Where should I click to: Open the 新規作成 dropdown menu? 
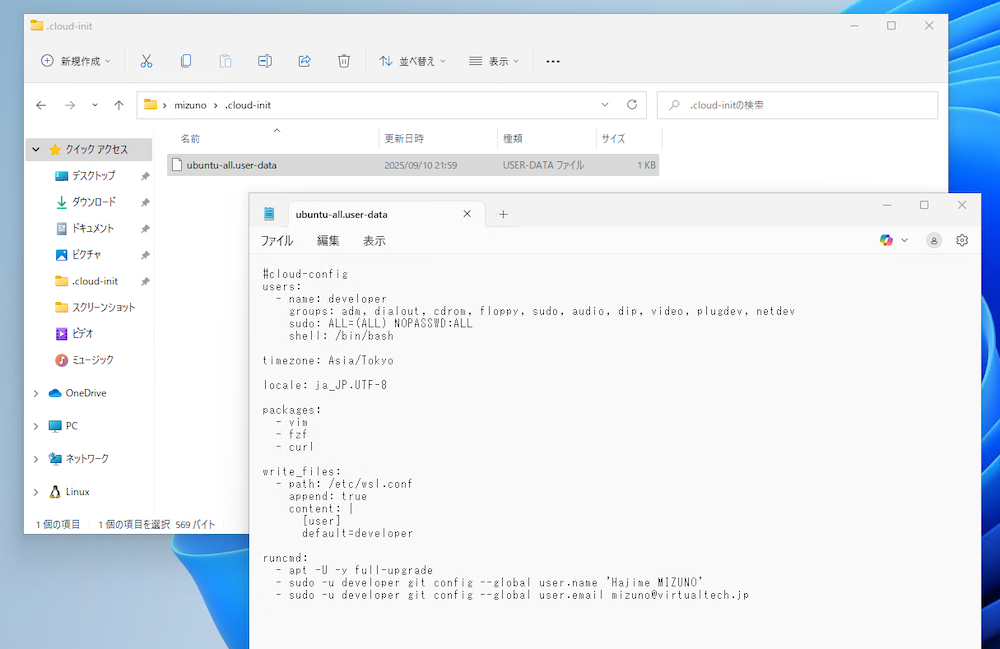coord(76,61)
